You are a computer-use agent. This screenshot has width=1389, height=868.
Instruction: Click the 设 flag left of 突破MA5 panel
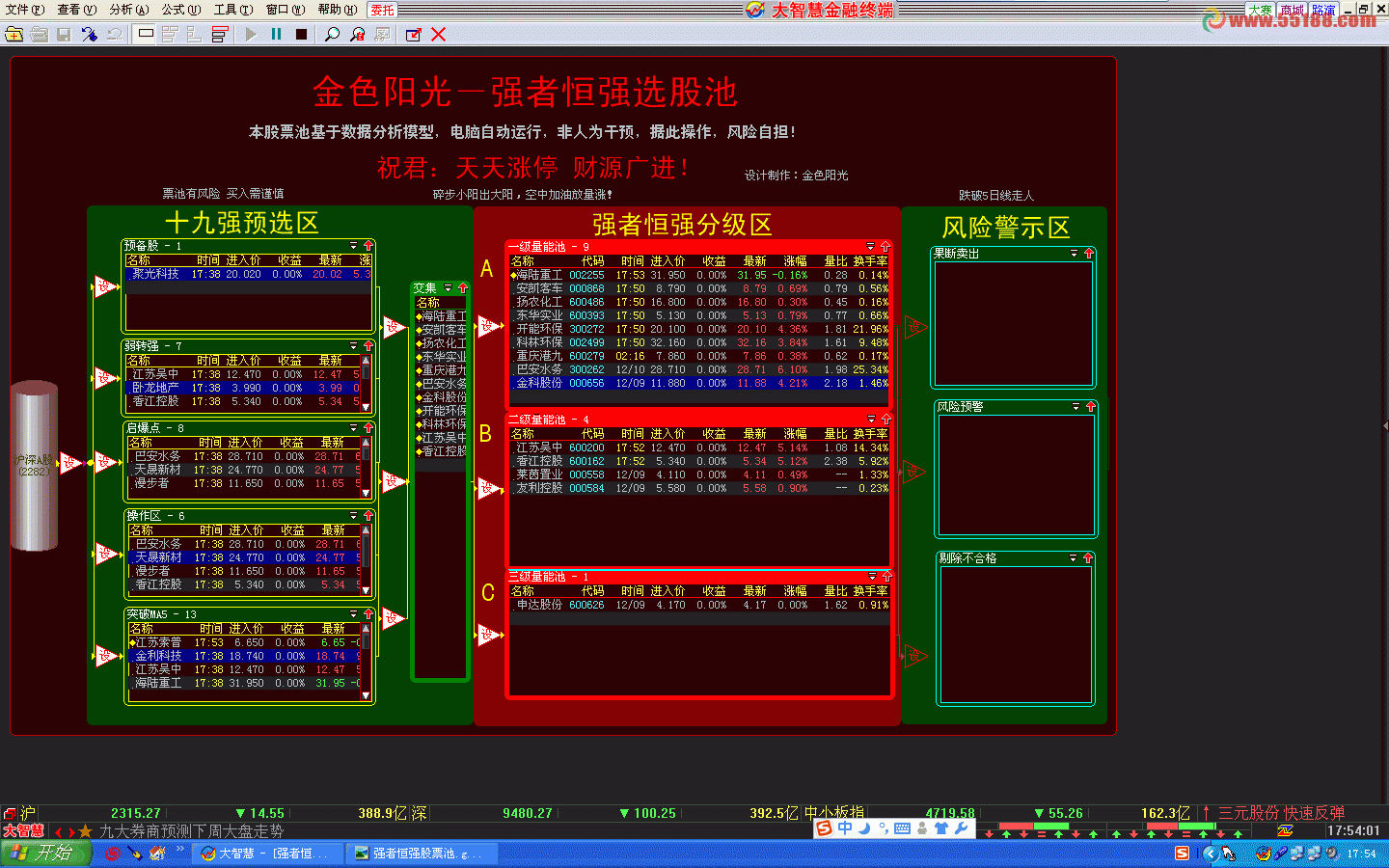pyautogui.click(x=104, y=656)
